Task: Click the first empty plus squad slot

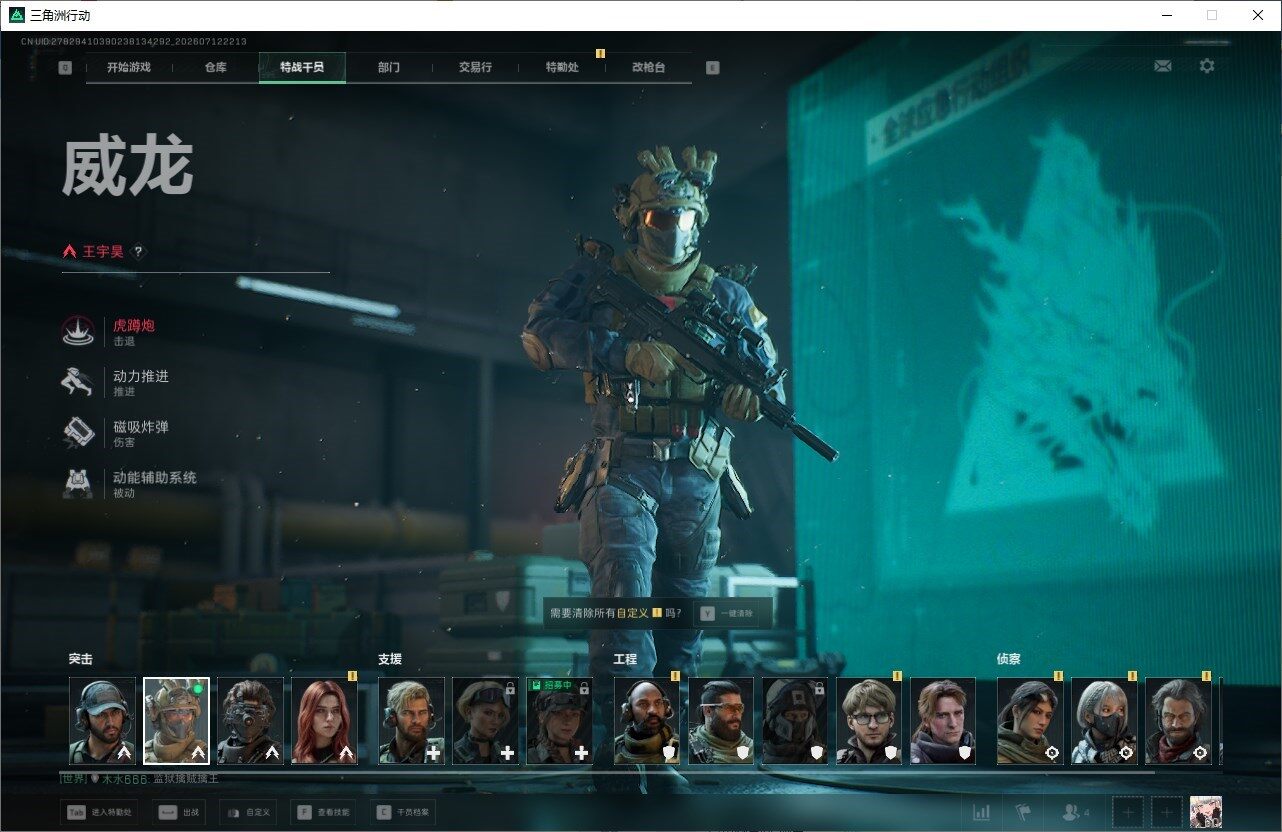Action: [x=1129, y=812]
